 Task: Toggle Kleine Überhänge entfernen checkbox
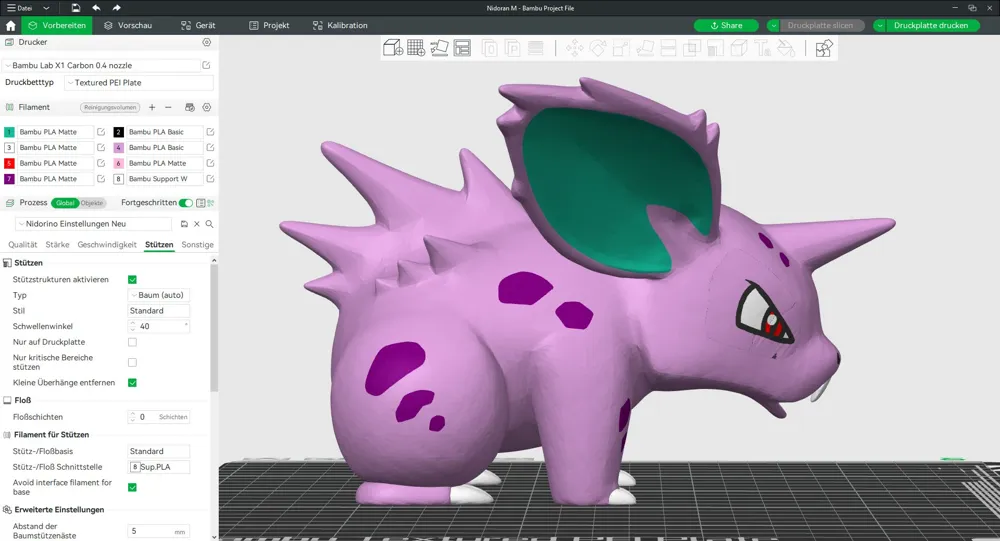pos(133,383)
